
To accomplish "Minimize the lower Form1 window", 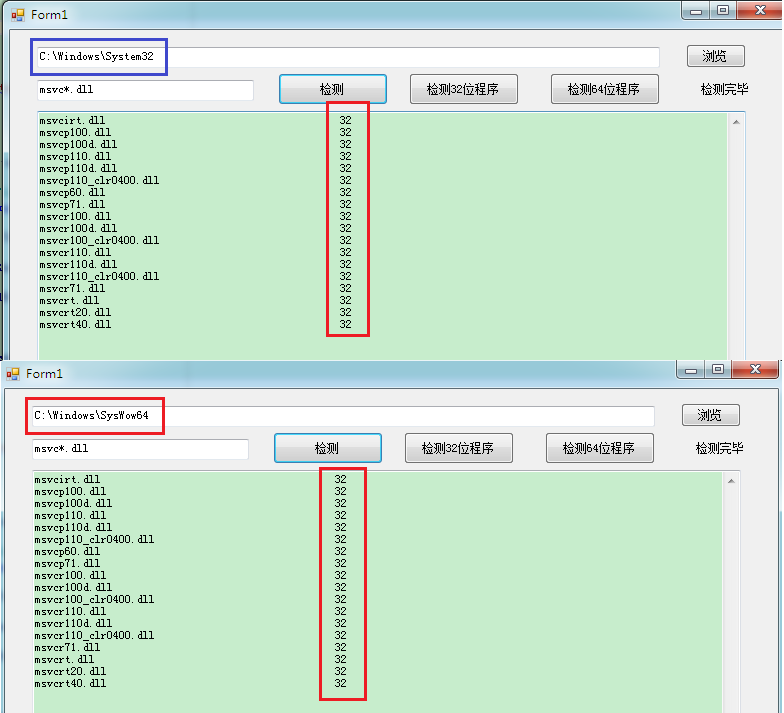I will [691, 370].
